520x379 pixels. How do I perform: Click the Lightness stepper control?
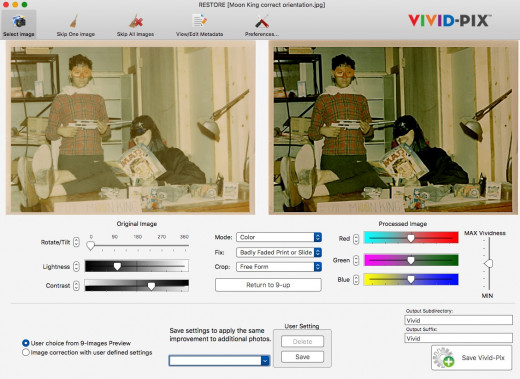76,266
